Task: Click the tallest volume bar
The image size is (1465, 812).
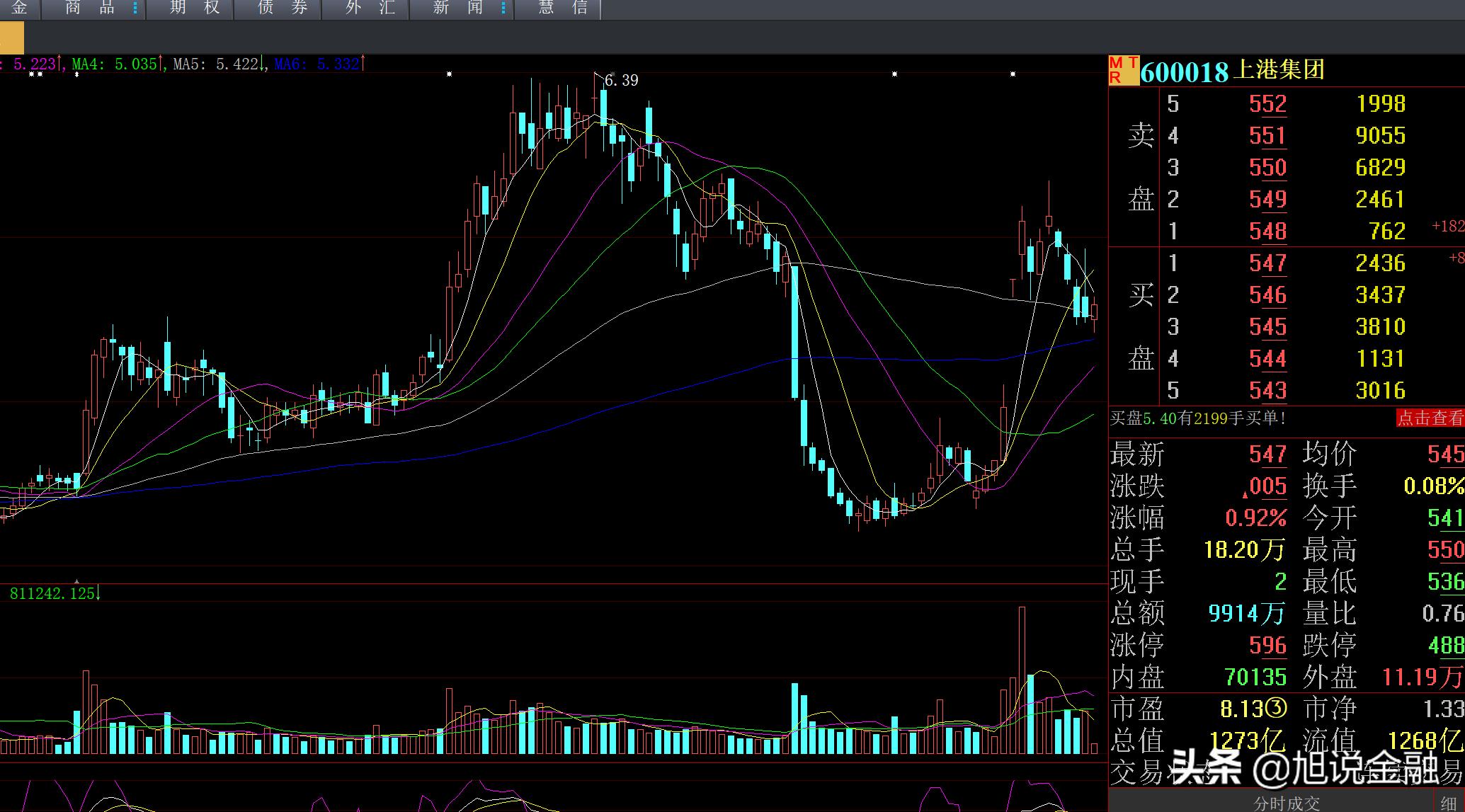Action: point(1021,680)
